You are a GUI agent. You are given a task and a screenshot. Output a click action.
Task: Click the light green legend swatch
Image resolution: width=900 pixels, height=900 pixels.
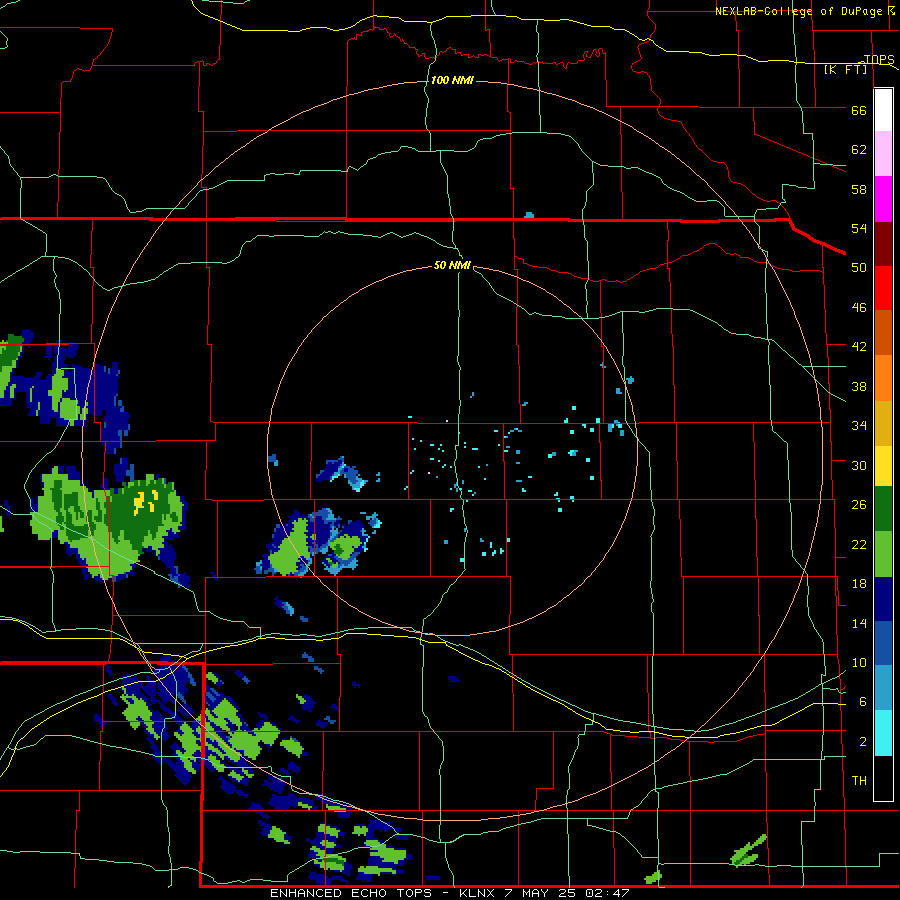tap(883, 554)
